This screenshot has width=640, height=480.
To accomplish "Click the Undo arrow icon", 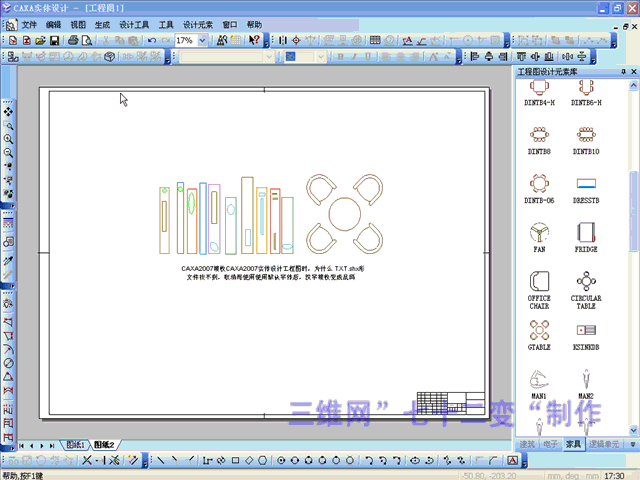I will point(151,40).
